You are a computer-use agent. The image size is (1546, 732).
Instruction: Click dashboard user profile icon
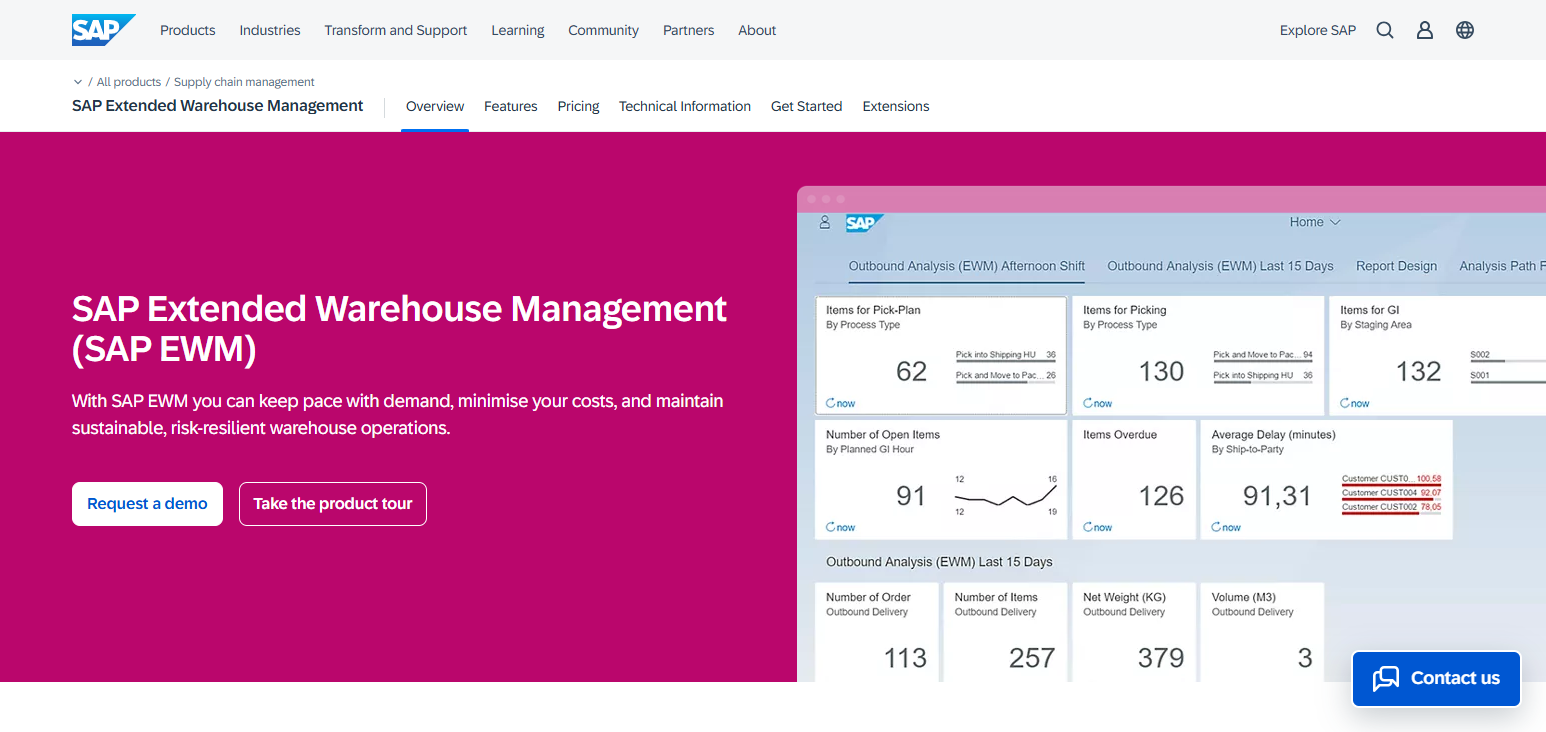pos(825,222)
